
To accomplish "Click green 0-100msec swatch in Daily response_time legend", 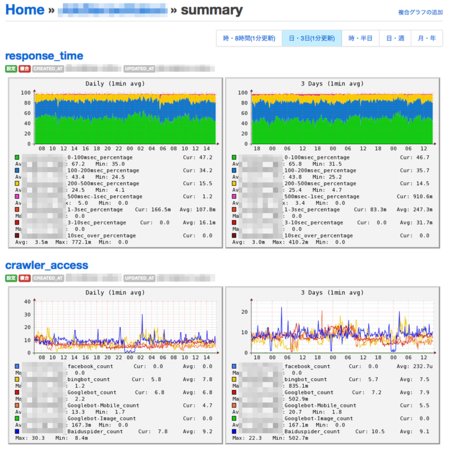I will coord(17,157).
